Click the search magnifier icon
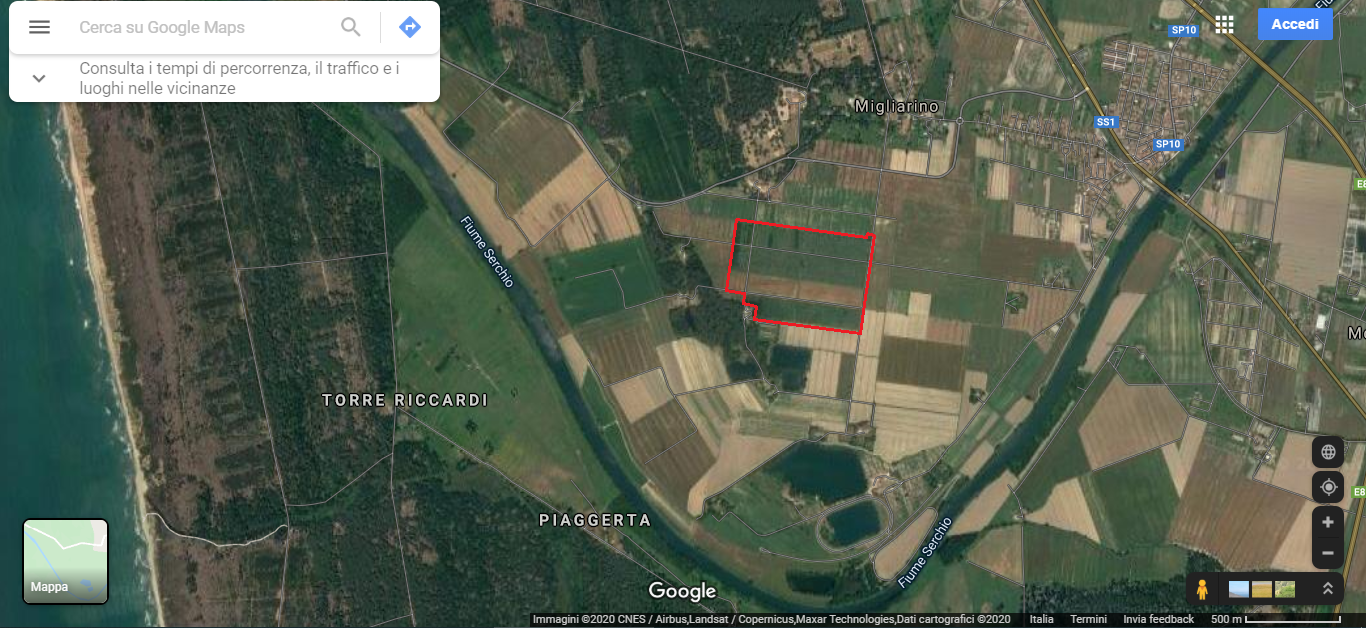The width and height of the screenshot is (1367, 631). coord(351,27)
